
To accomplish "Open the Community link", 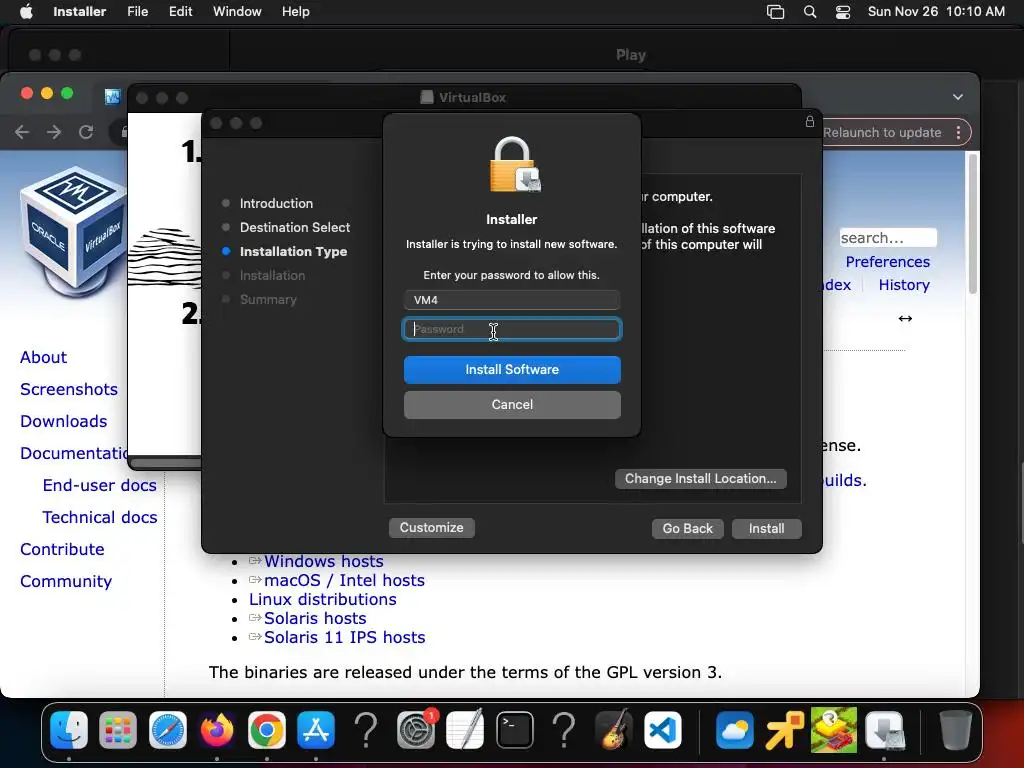I will (x=66, y=581).
